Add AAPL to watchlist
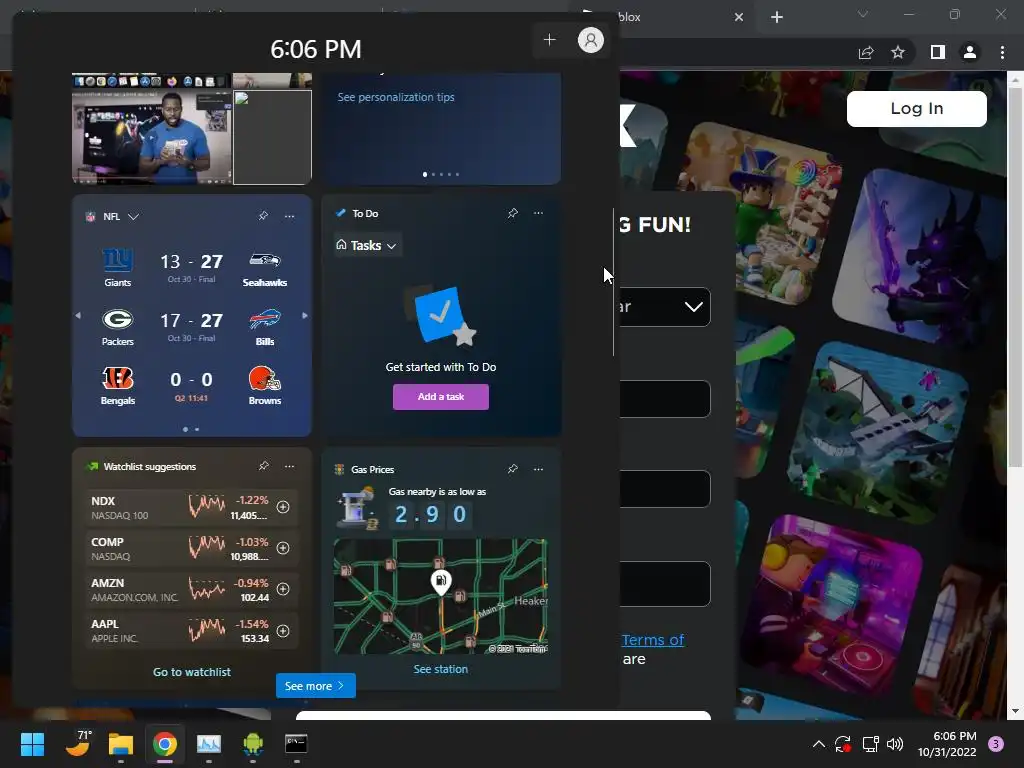This screenshot has width=1024, height=768. [283, 631]
